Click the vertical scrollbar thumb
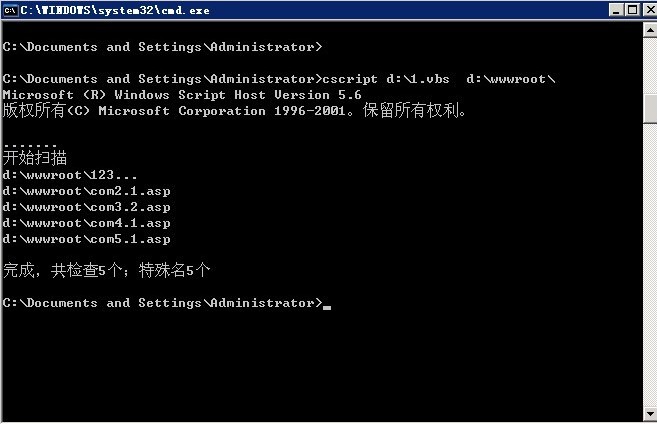Viewport: 657px width, 424px height. tap(649, 107)
